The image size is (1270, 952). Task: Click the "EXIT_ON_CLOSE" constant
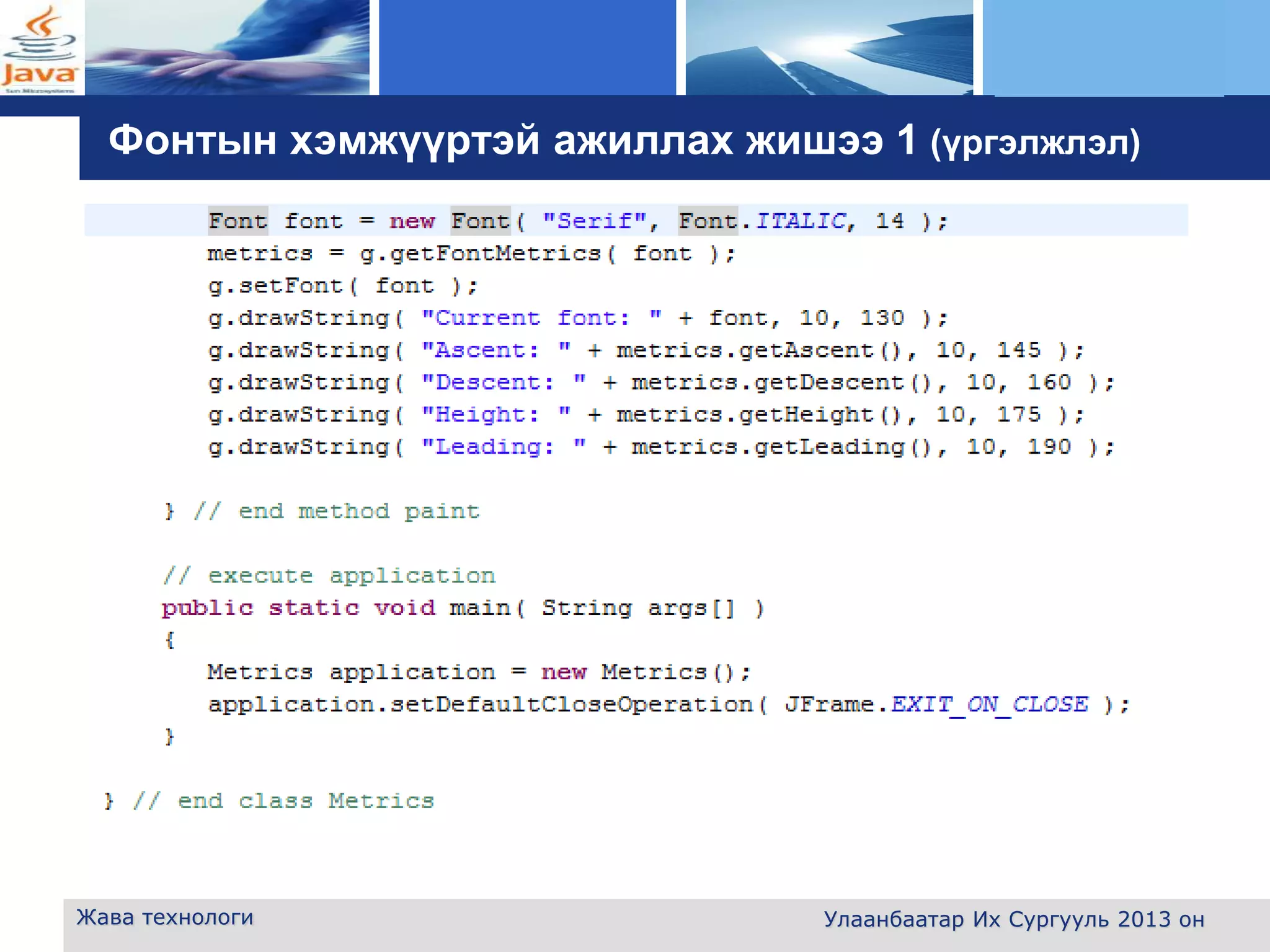[990, 705]
